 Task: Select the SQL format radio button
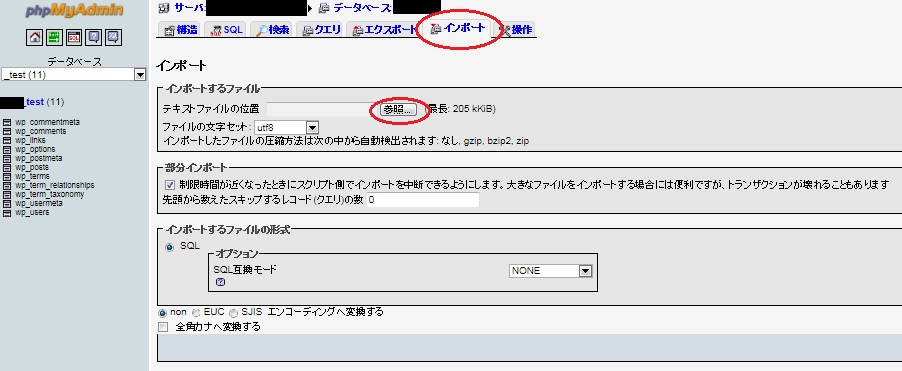click(x=170, y=247)
